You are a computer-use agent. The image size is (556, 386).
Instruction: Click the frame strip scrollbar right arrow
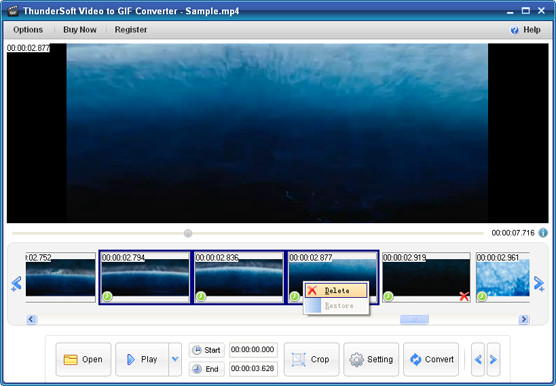pos(523,319)
